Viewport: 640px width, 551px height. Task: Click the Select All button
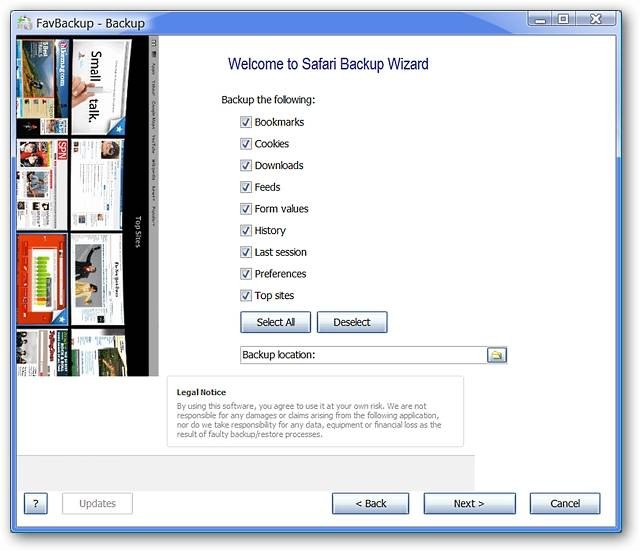[276, 322]
